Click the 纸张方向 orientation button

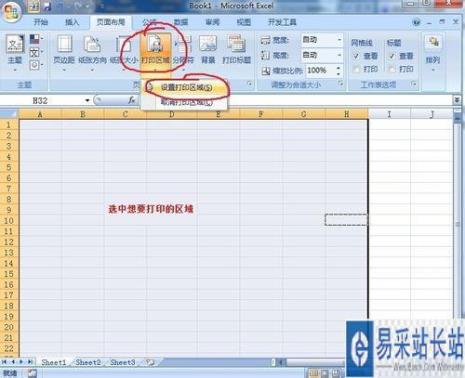click(x=92, y=52)
